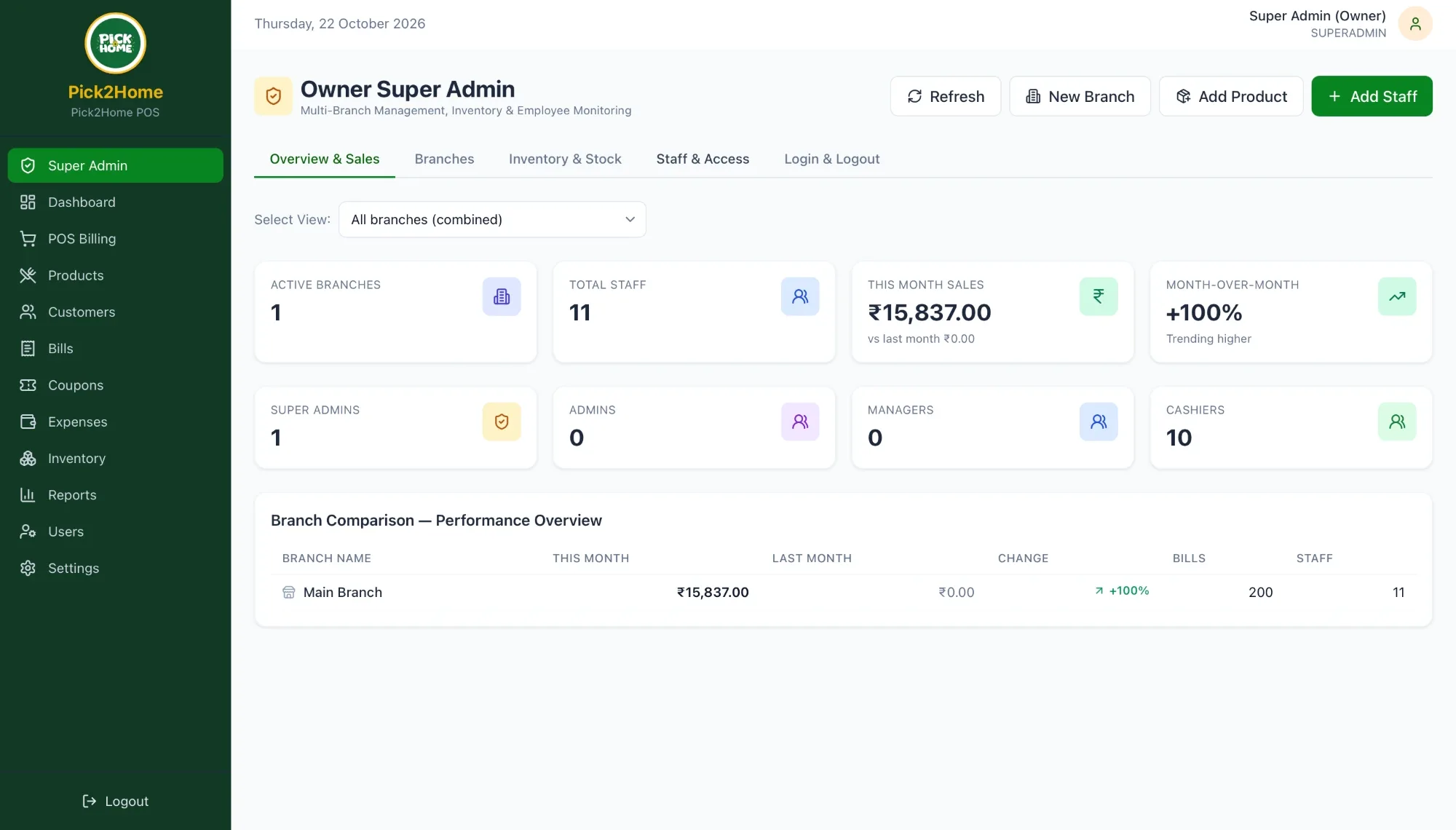Switch to Overview & Sales tab

tap(325, 159)
